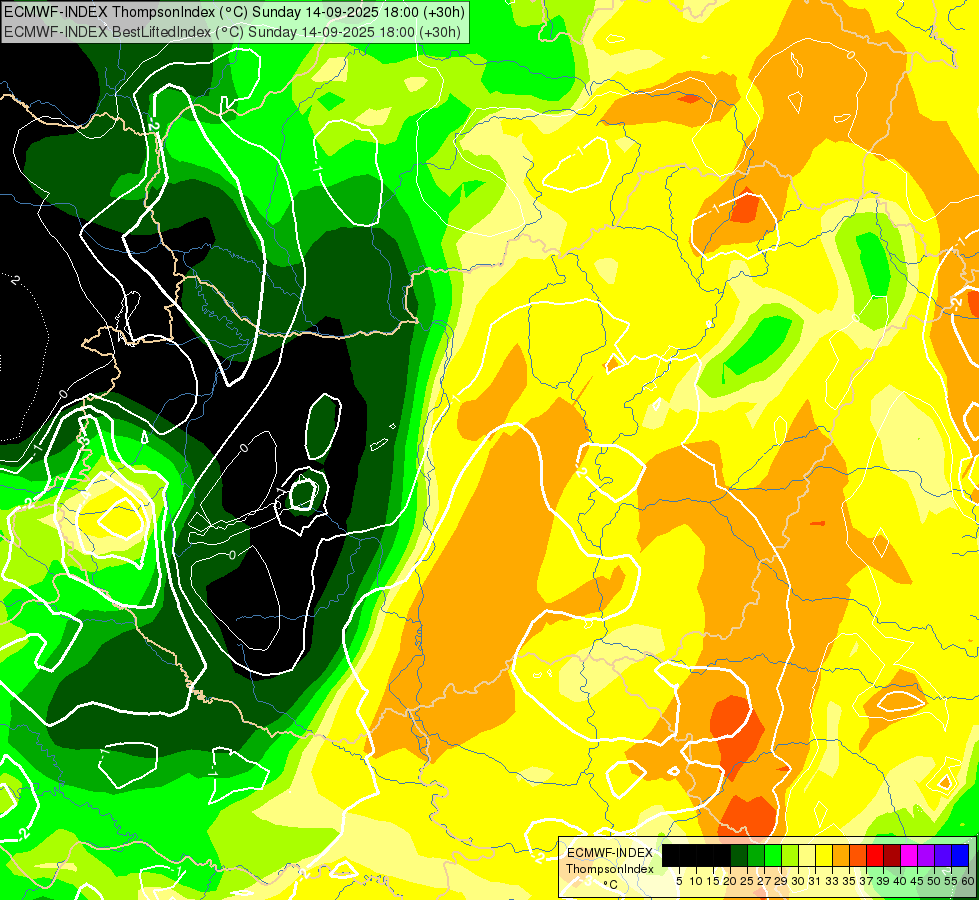Click the legend tick value 35
979x900 pixels.
coord(849,881)
